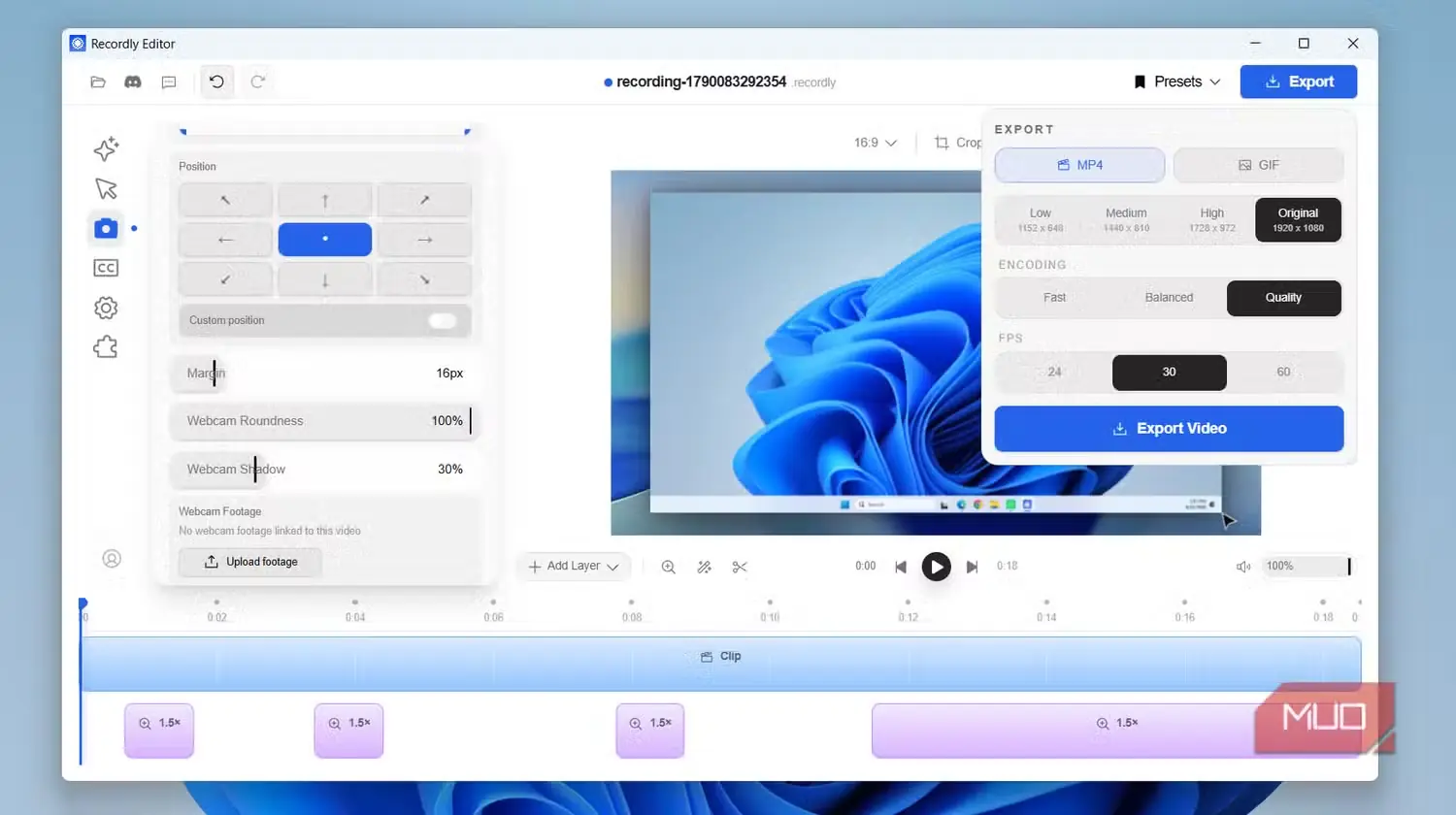Select the 24 FPS option

pyautogui.click(x=1054, y=373)
